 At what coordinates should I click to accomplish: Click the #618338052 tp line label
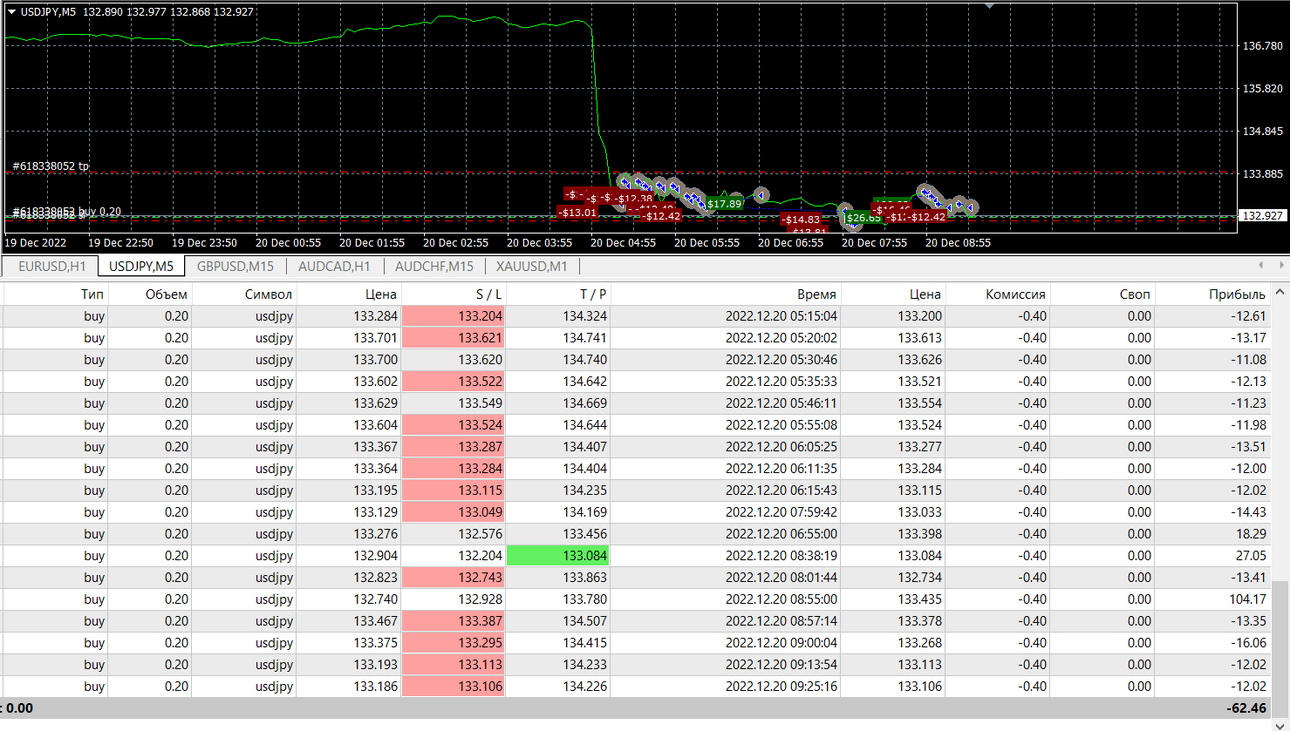[51, 166]
